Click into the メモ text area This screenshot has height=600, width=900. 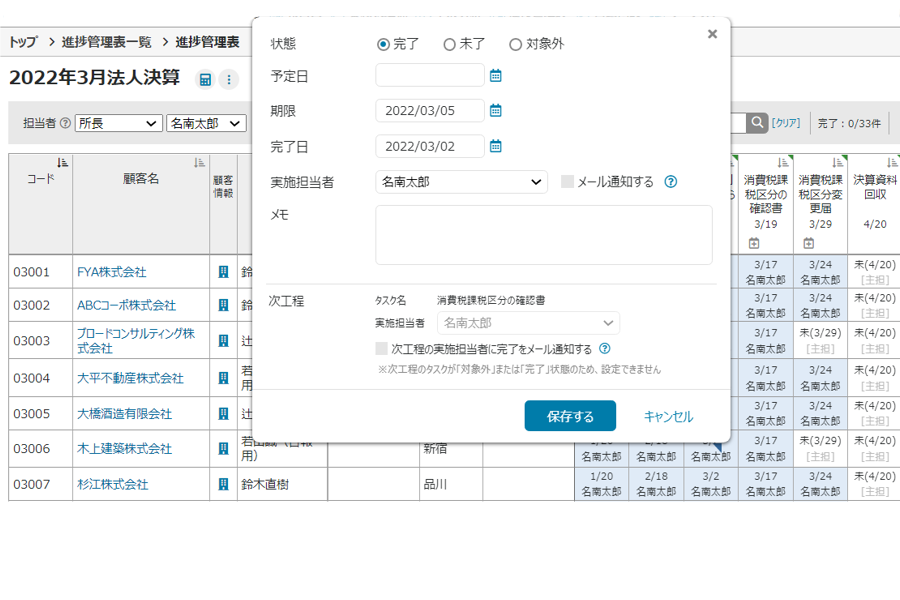(x=543, y=235)
